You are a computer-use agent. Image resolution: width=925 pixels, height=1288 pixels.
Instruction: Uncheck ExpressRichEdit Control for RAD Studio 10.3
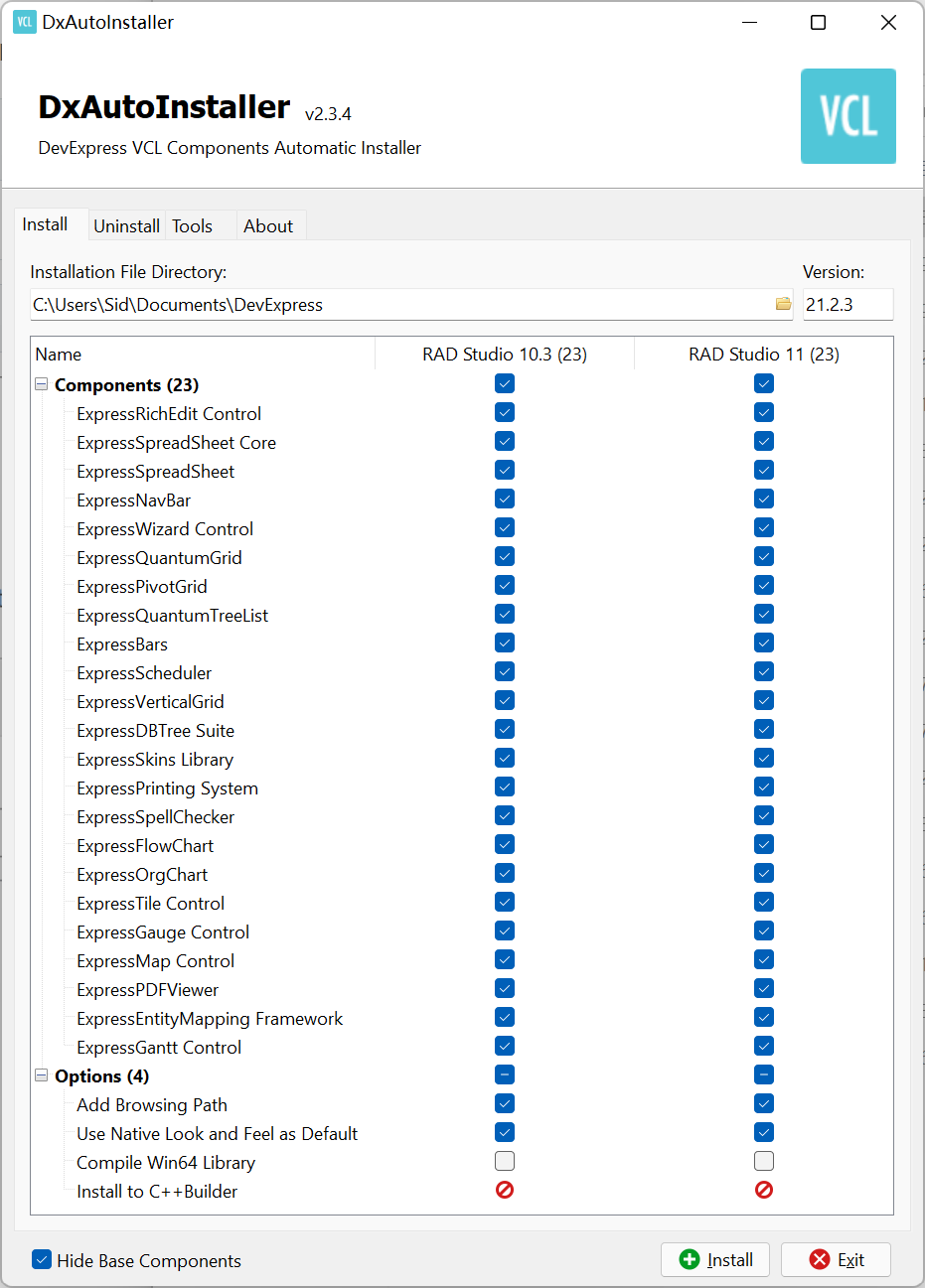(x=505, y=412)
